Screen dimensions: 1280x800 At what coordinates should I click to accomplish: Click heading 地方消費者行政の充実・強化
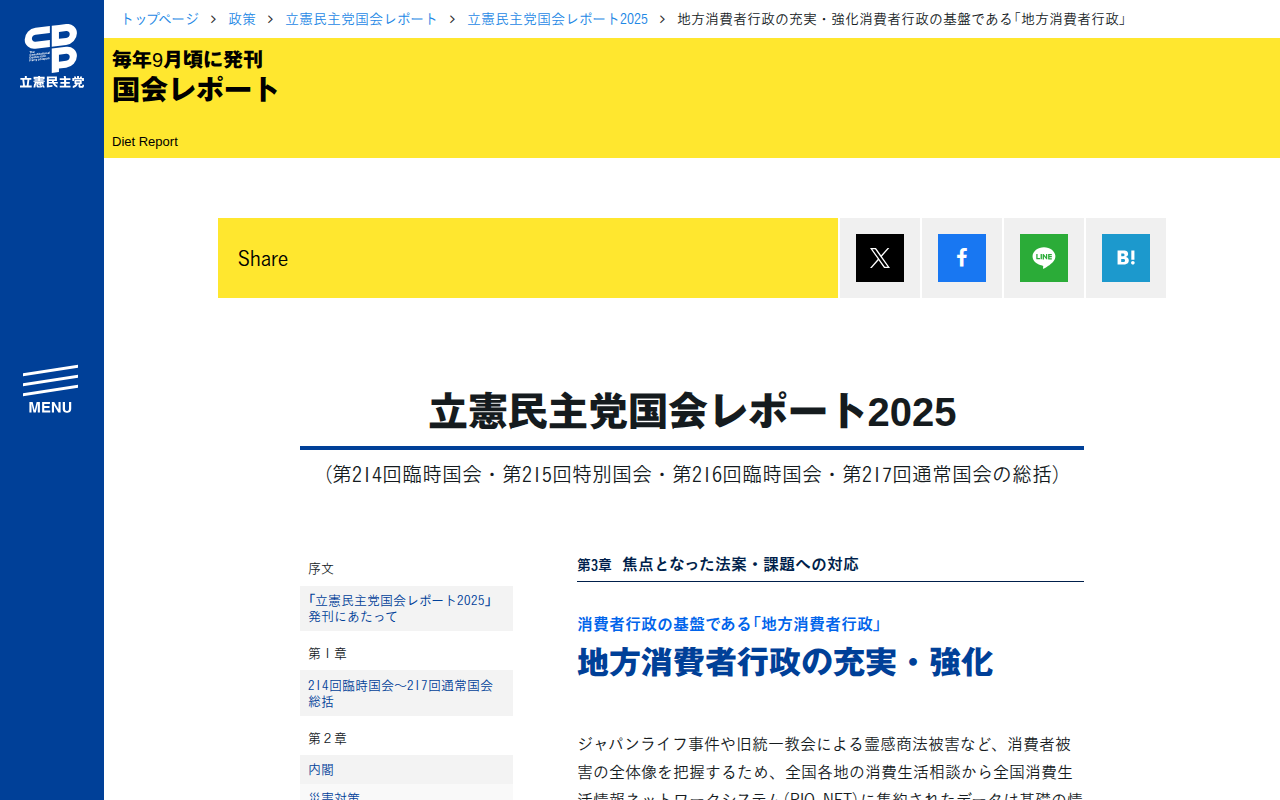(x=785, y=663)
